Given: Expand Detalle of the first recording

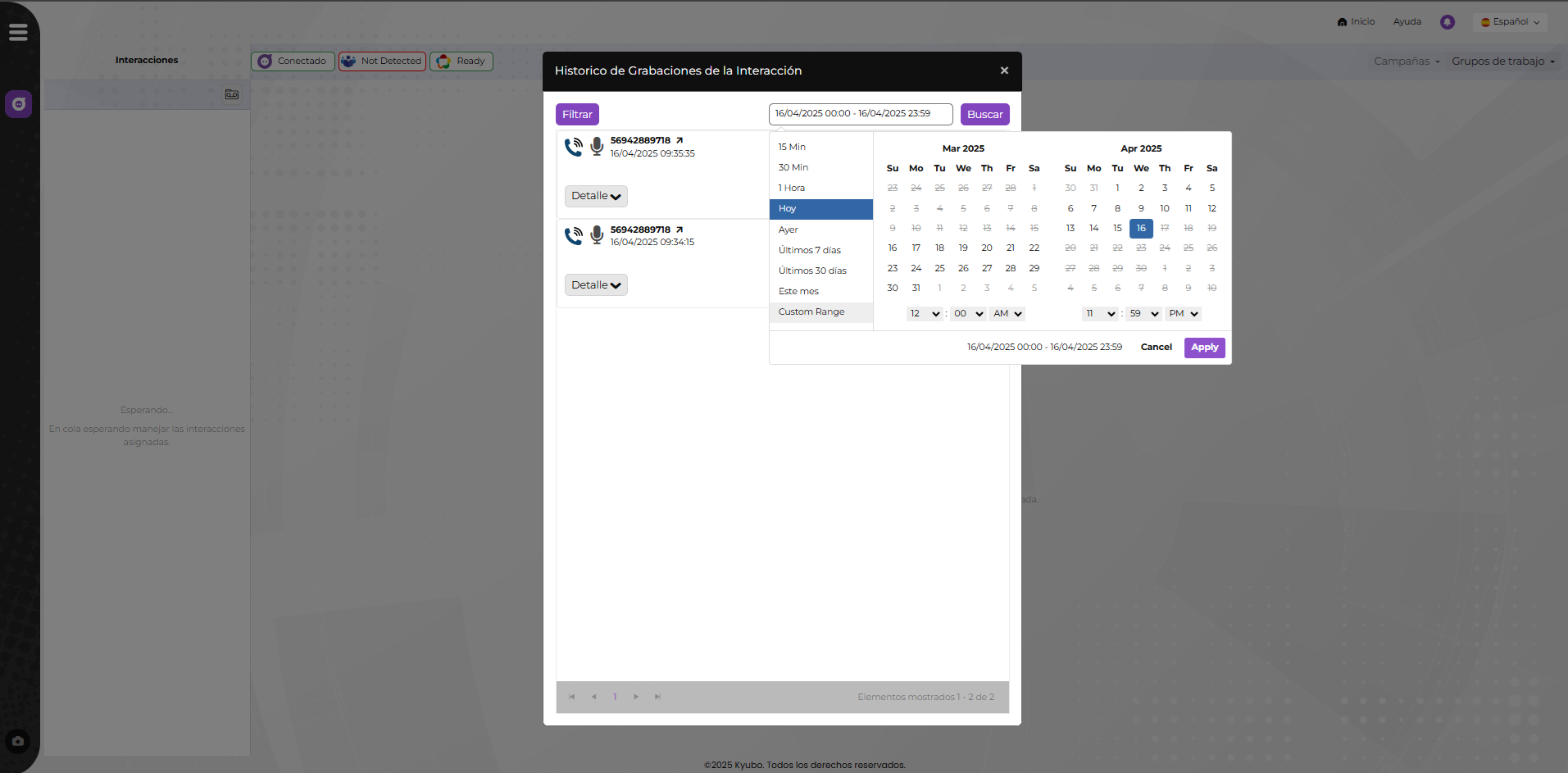Looking at the screenshot, I should click(596, 196).
